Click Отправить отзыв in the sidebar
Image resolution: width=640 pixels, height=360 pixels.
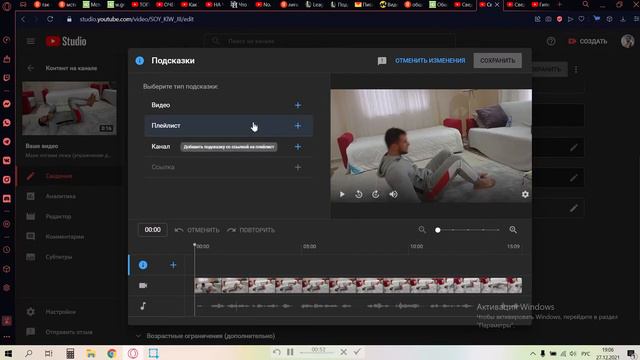[x=69, y=332]
